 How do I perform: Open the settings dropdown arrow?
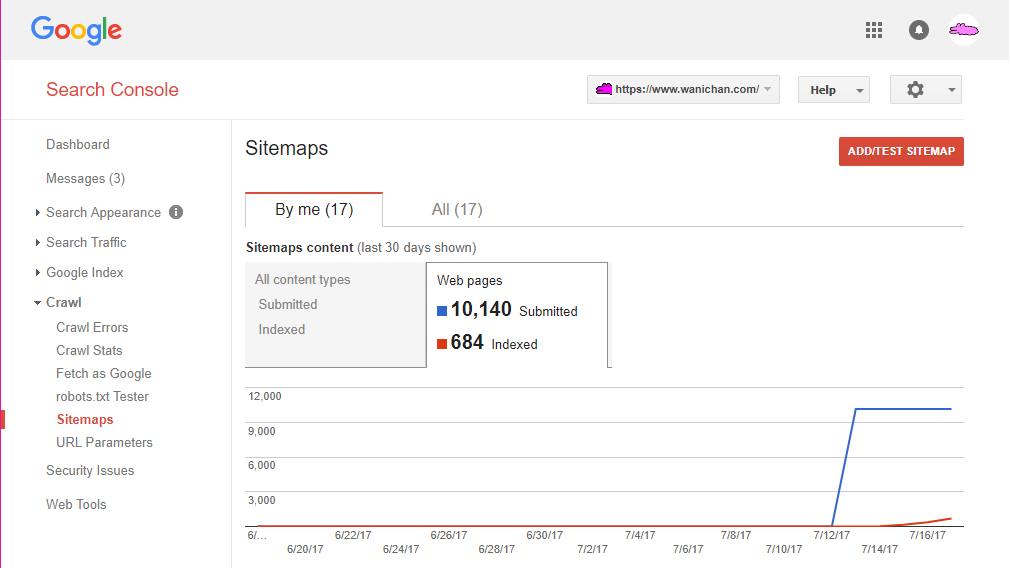click(951, 90)
